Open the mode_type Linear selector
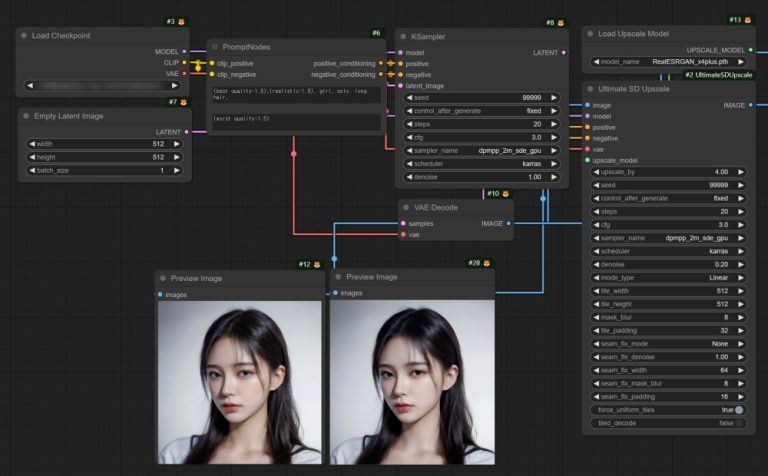768x476 pixels. (669, 278)
